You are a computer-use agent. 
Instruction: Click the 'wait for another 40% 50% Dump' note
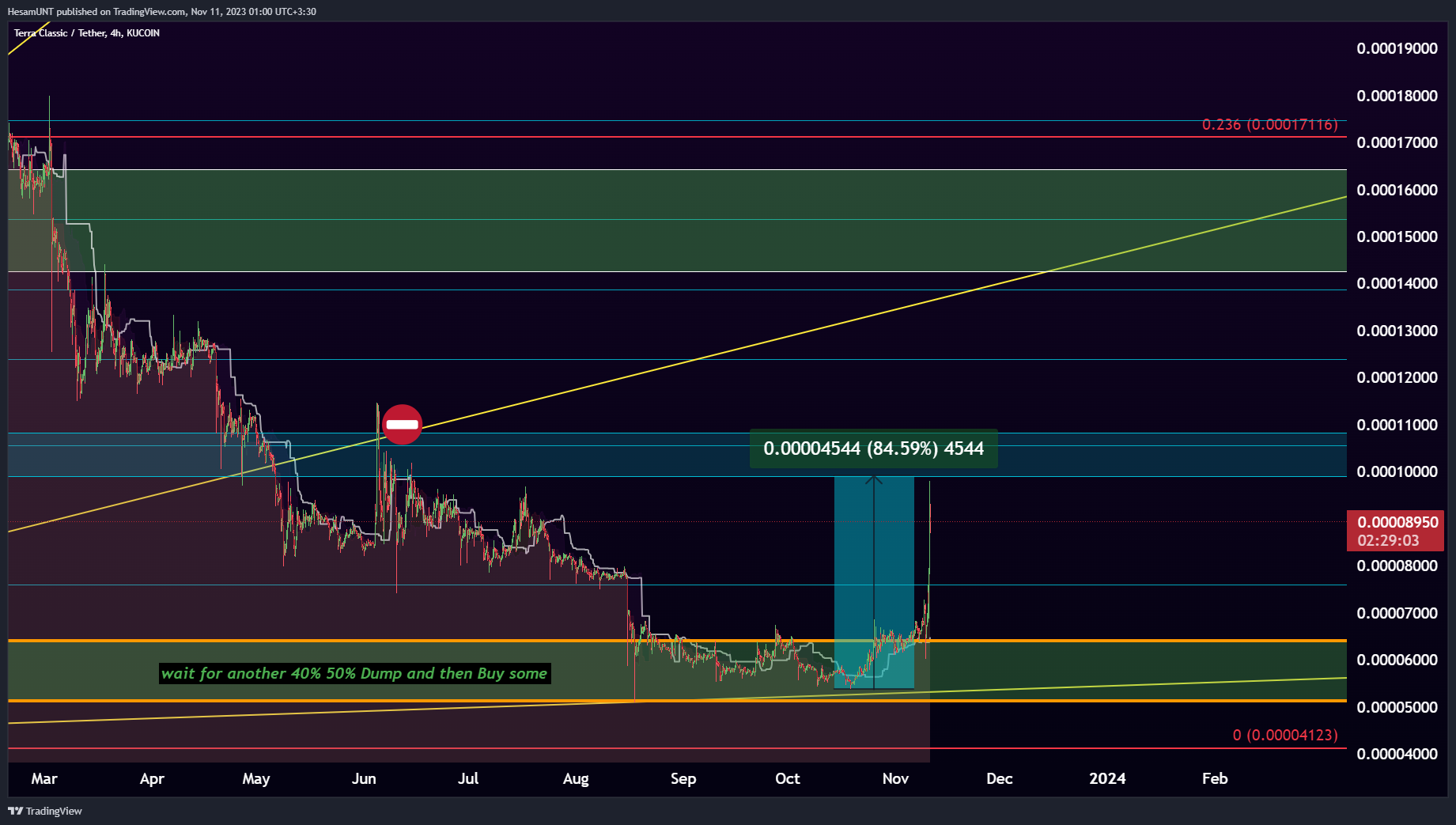click(354, 673)
